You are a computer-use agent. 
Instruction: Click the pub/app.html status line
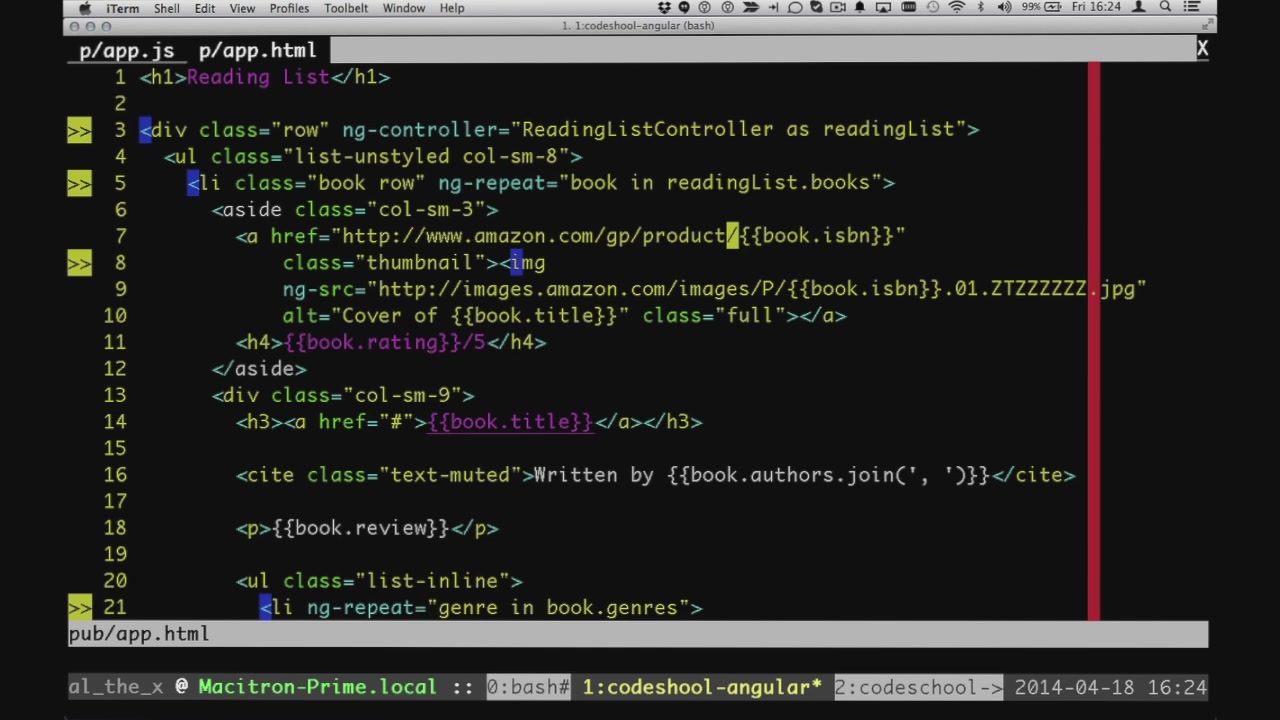[x=638, y=634]
